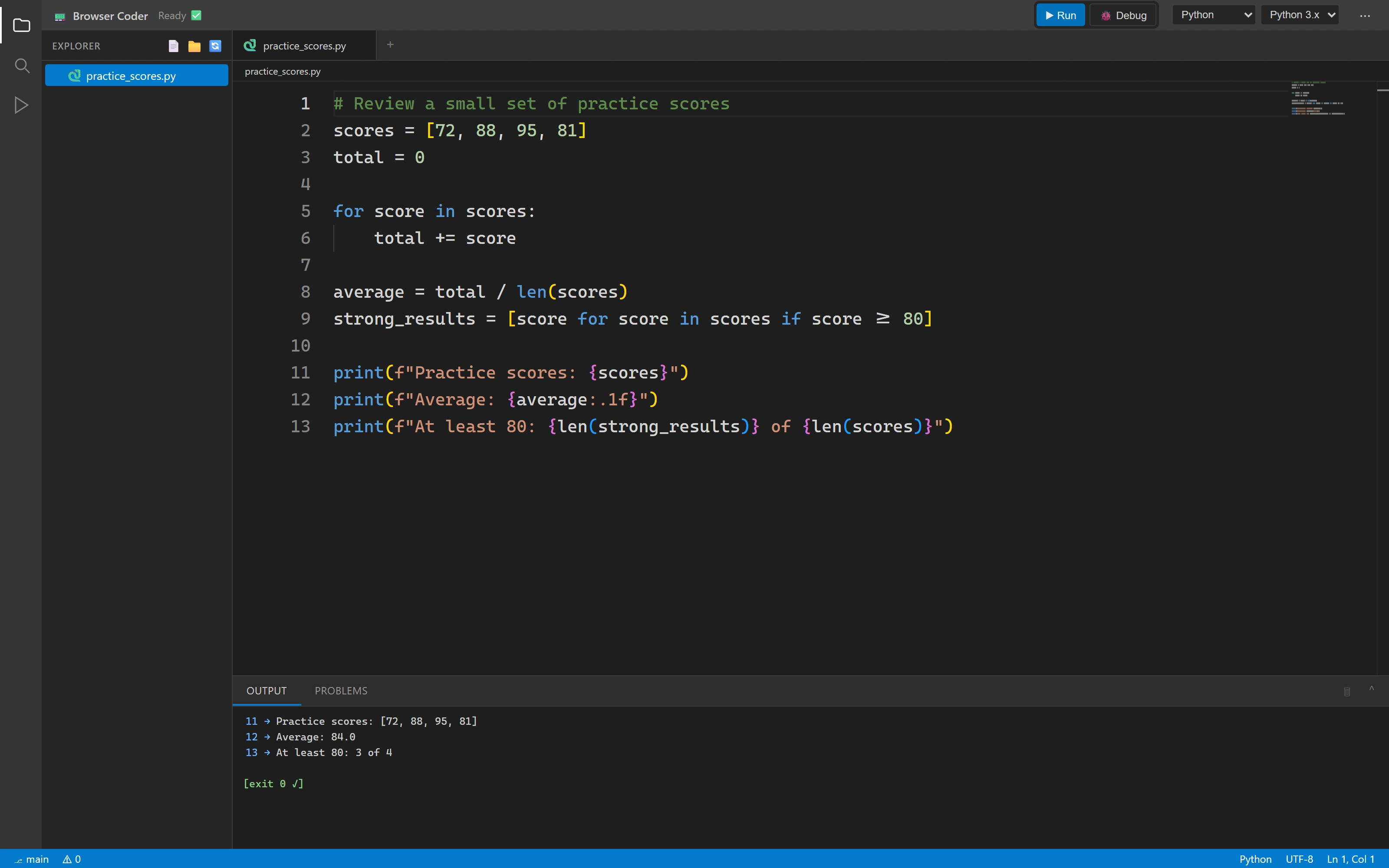Viewport: 1389px width, 868px height.
Task: Click the Ln 1, Col 1 cursor position
Action: 1350,859
